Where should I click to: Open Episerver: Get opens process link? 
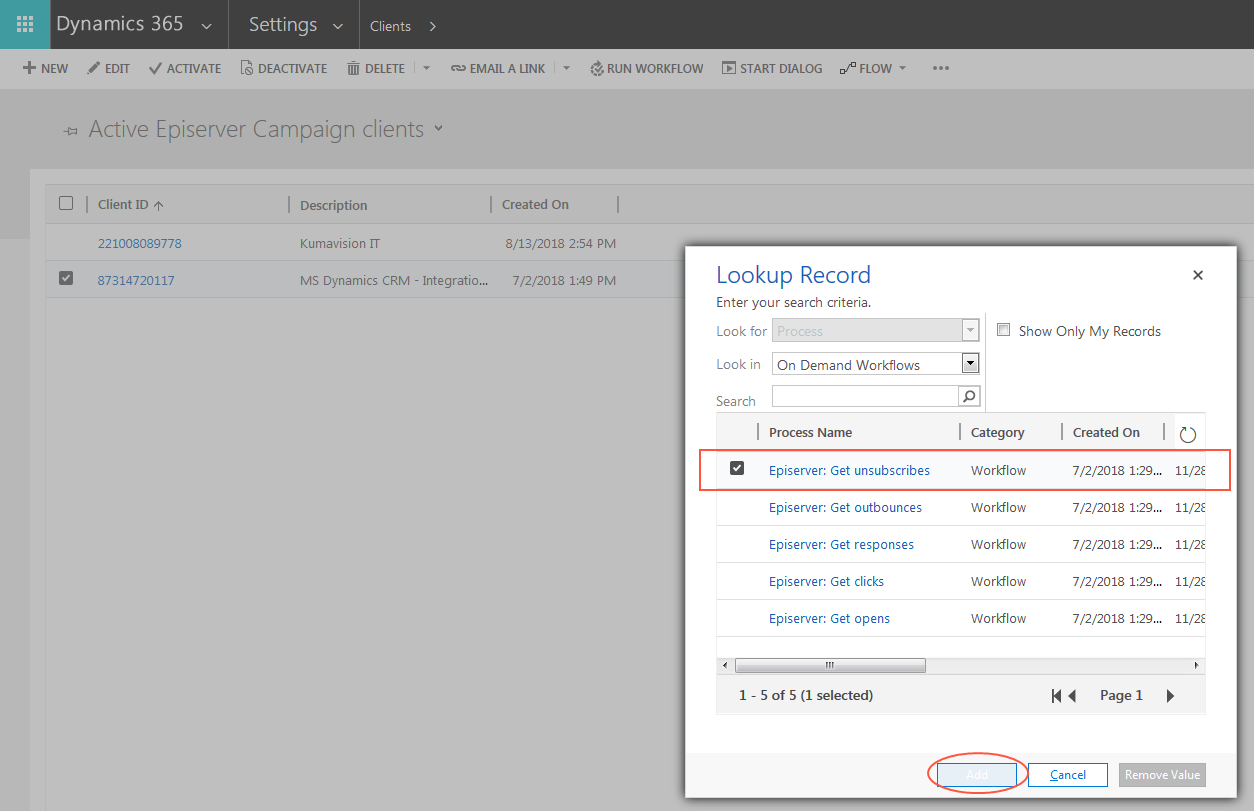point(829,618)
